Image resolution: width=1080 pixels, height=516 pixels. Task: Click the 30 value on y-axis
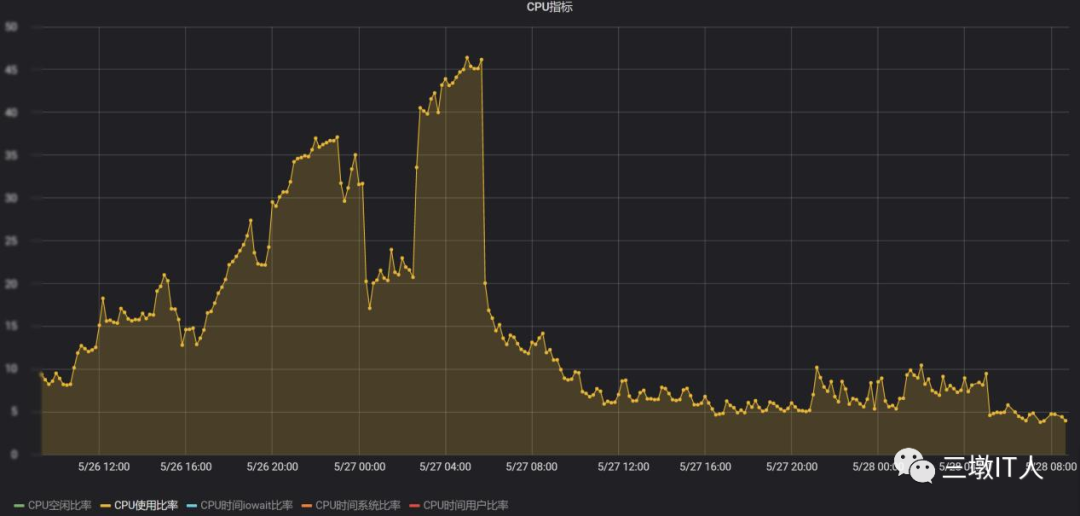tap(11, 198)
